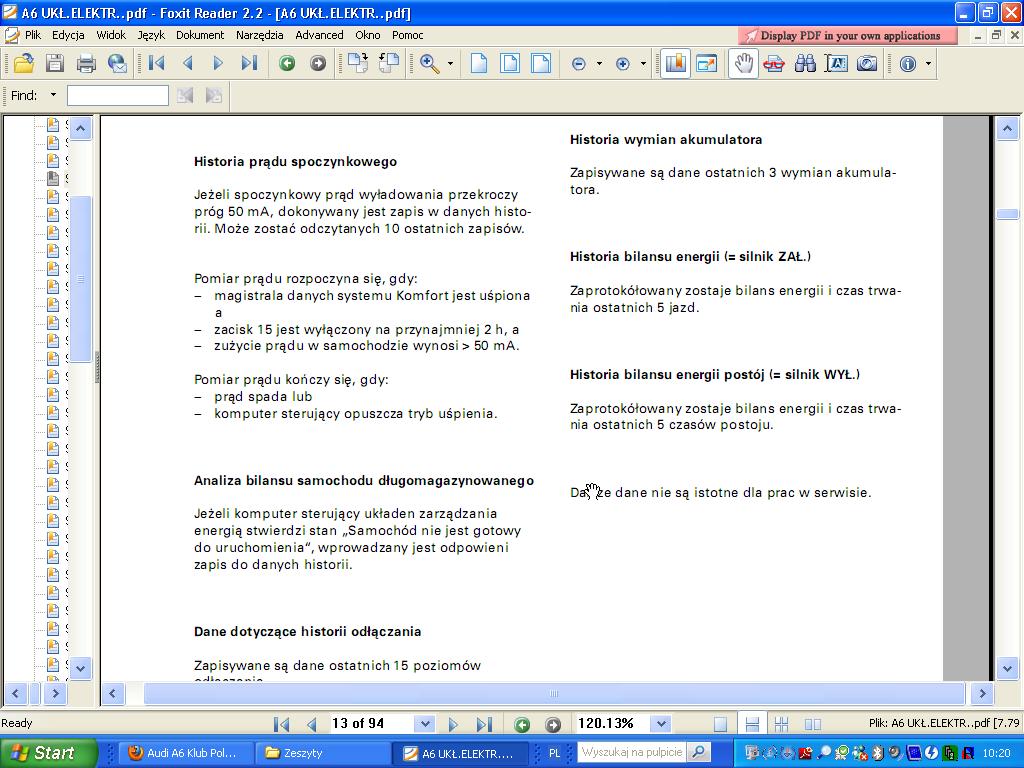Switch to single page layout

point(720,724)
